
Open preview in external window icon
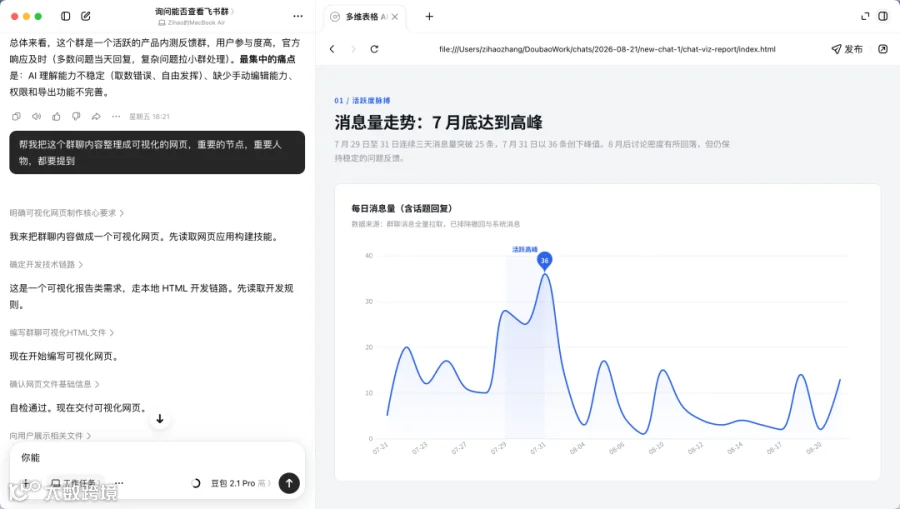pos(883,49)
